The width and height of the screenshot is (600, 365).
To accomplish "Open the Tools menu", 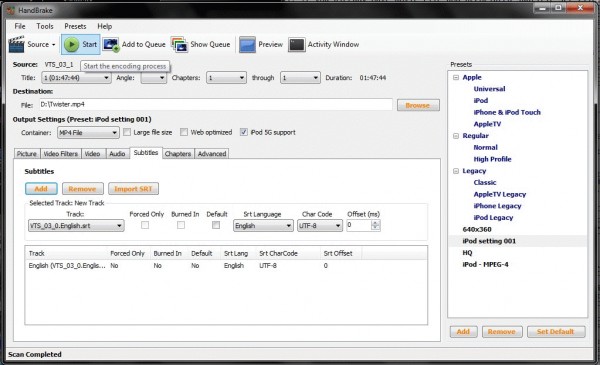I will [x=45, y=26].
